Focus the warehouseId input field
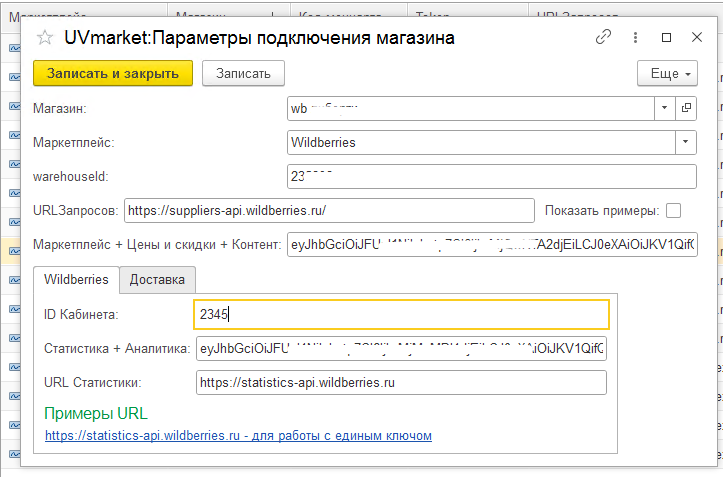 point(492,176)
